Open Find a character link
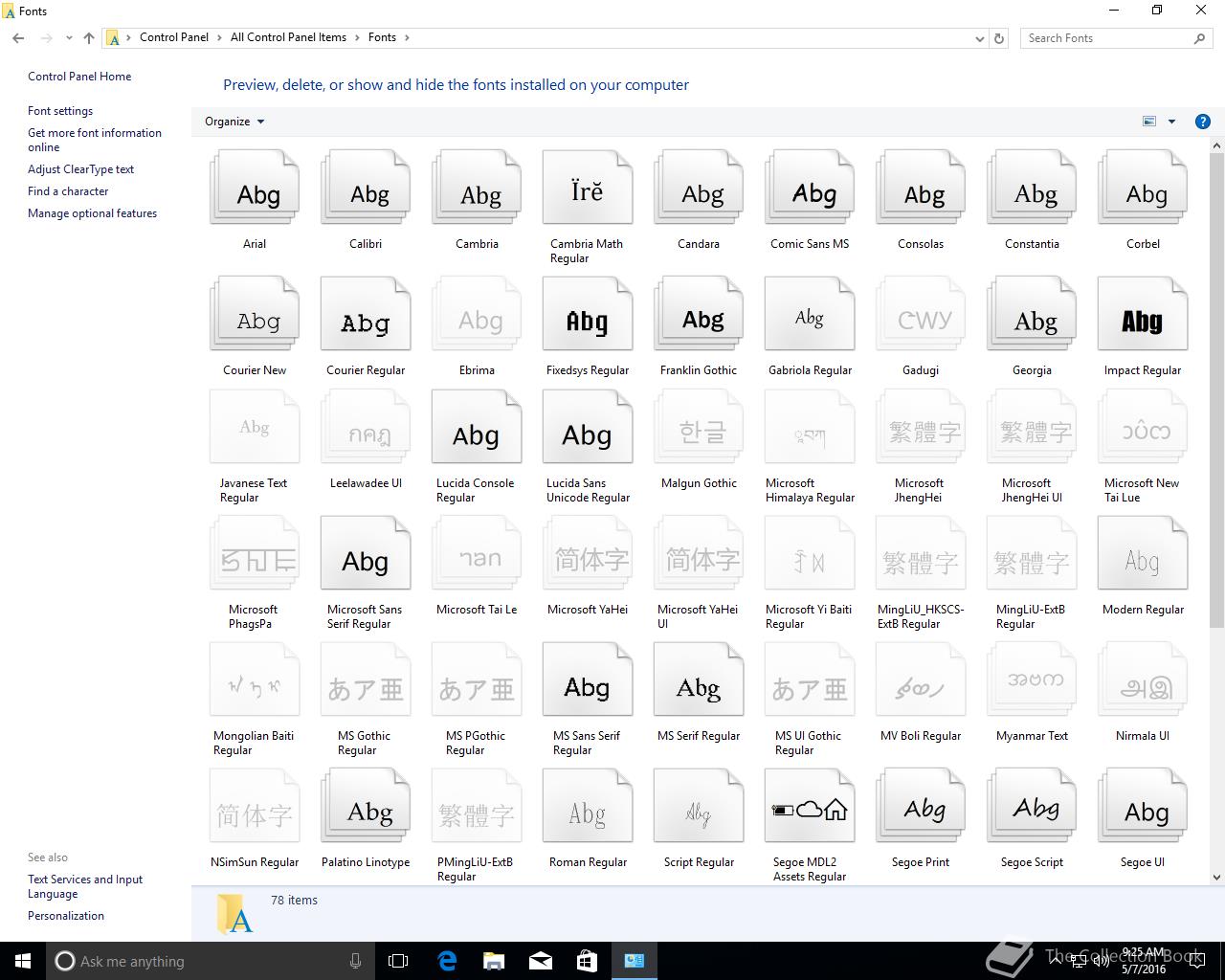The width and height of the screenshot is (1225, 980). [x=68, y=191]
